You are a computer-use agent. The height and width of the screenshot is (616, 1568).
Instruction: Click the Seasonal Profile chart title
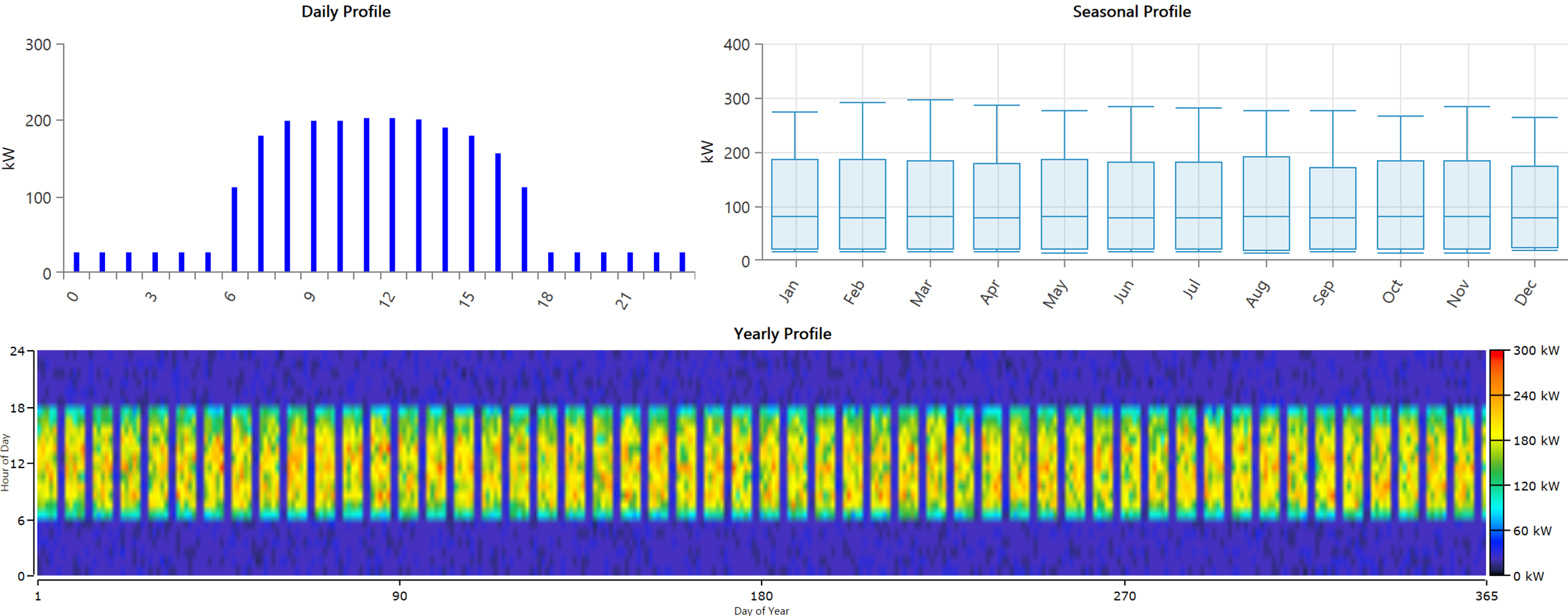[x=1131, y=12]
